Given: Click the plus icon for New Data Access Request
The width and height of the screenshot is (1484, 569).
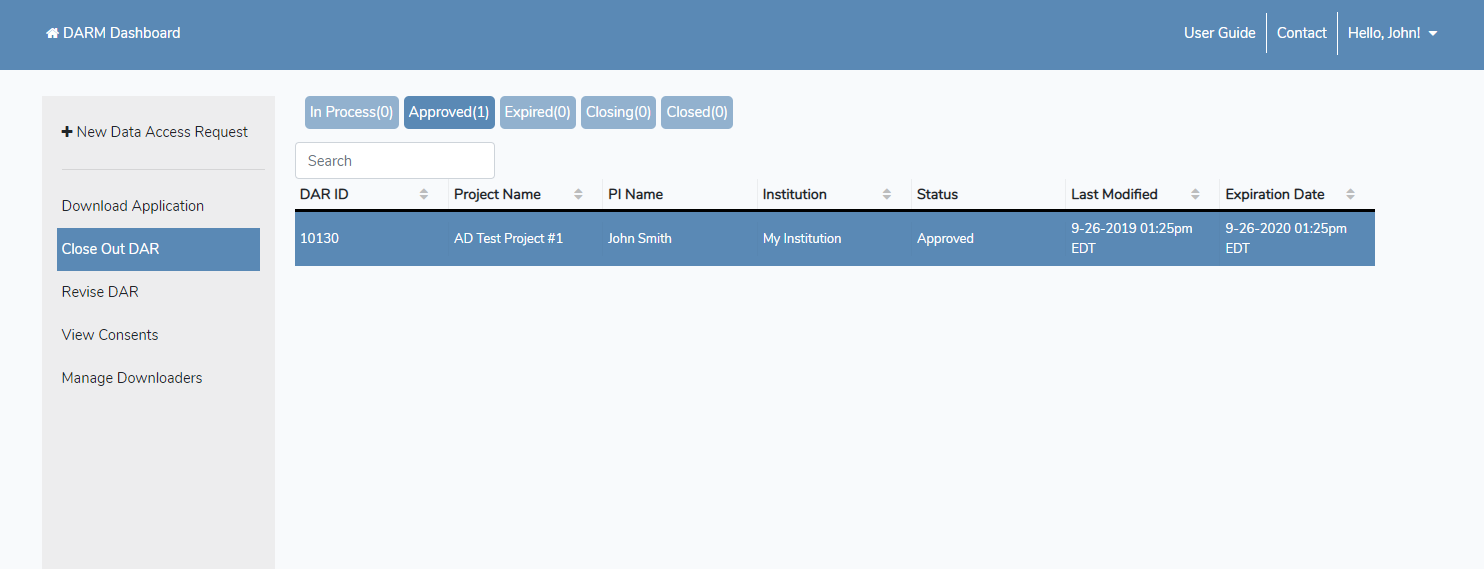Looking at the screenshot, I should (67, 132).
